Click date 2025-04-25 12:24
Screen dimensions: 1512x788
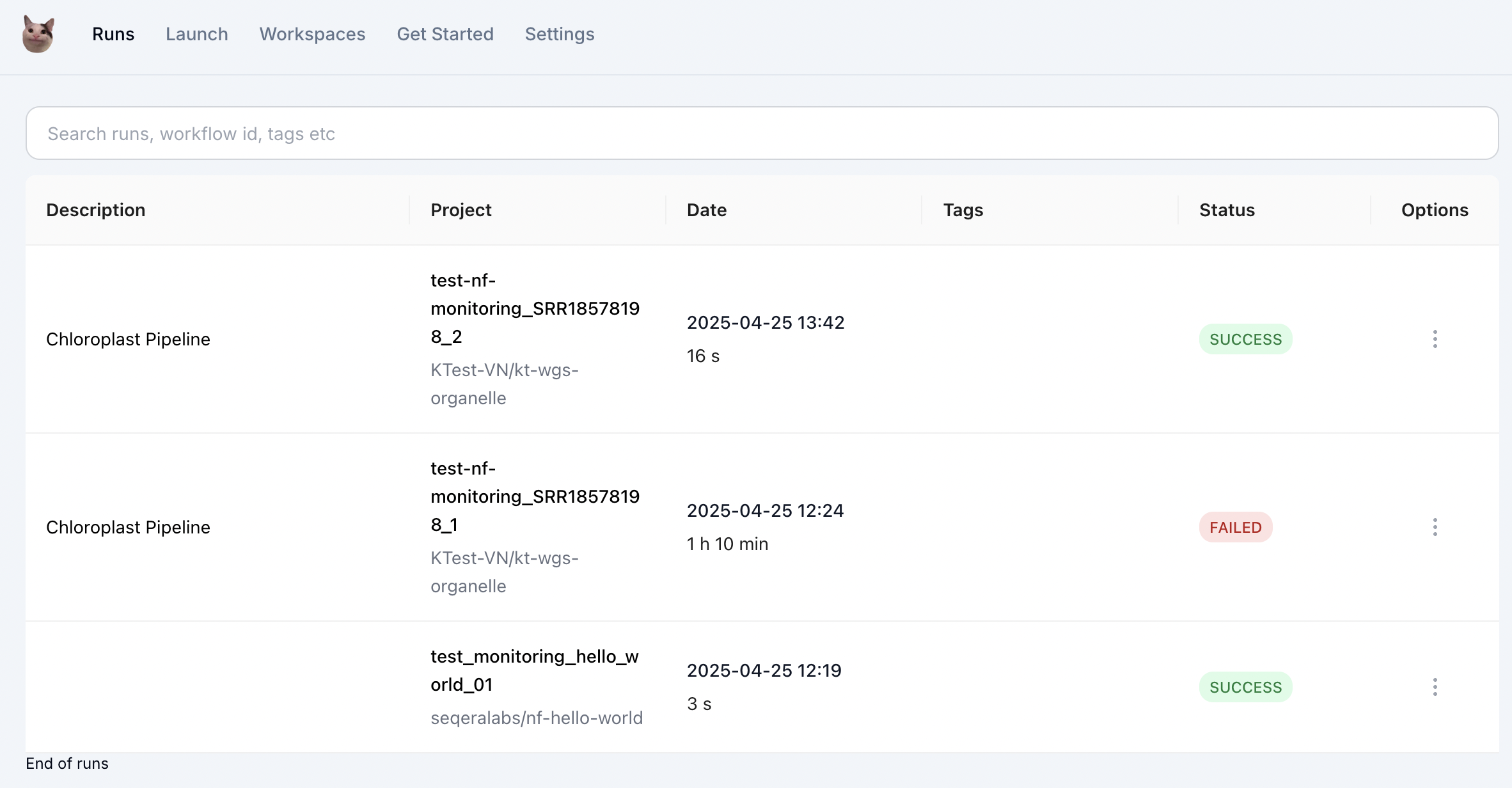pos(765,510)
